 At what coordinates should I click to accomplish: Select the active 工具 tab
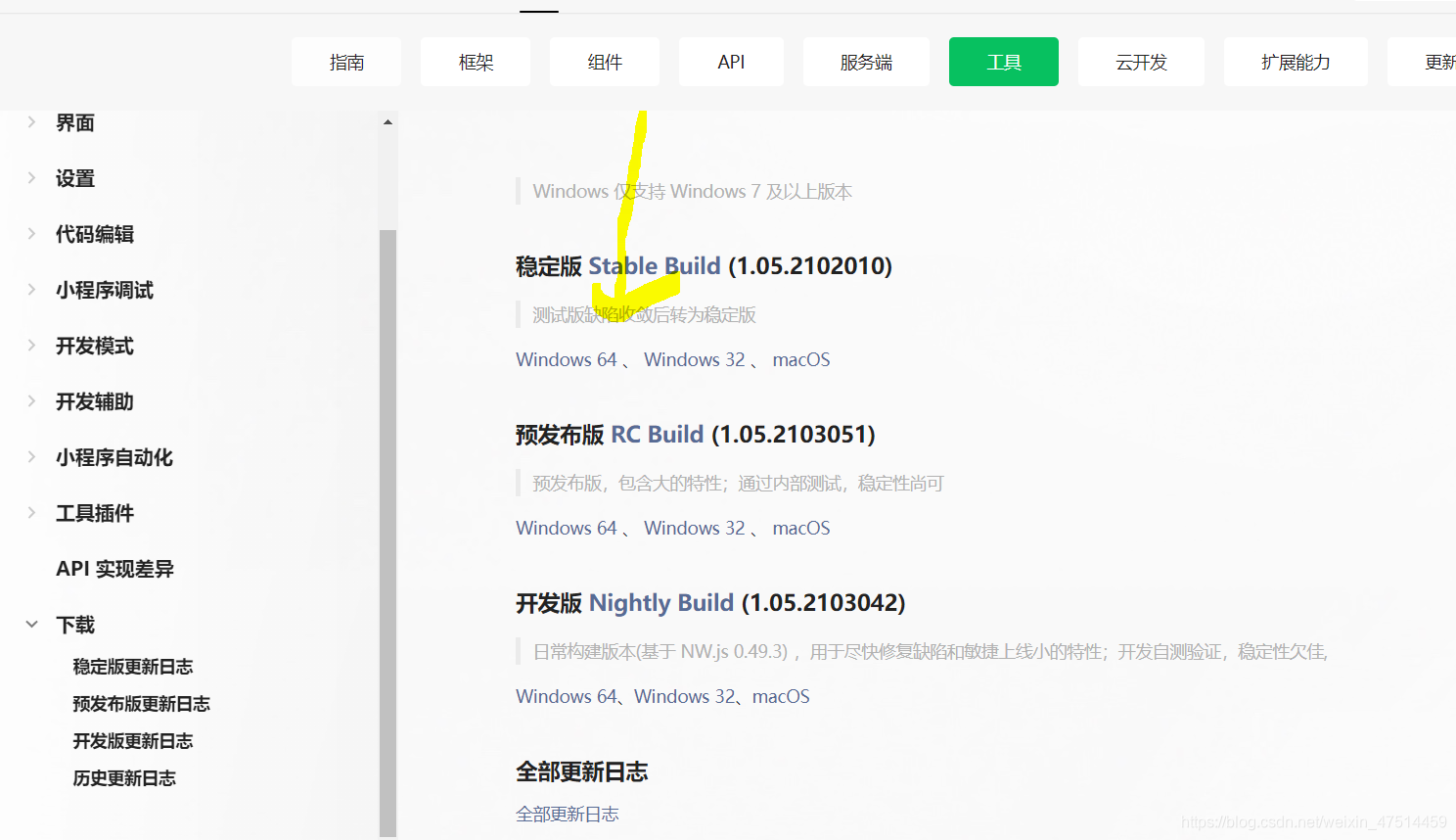coord(1004,62)
